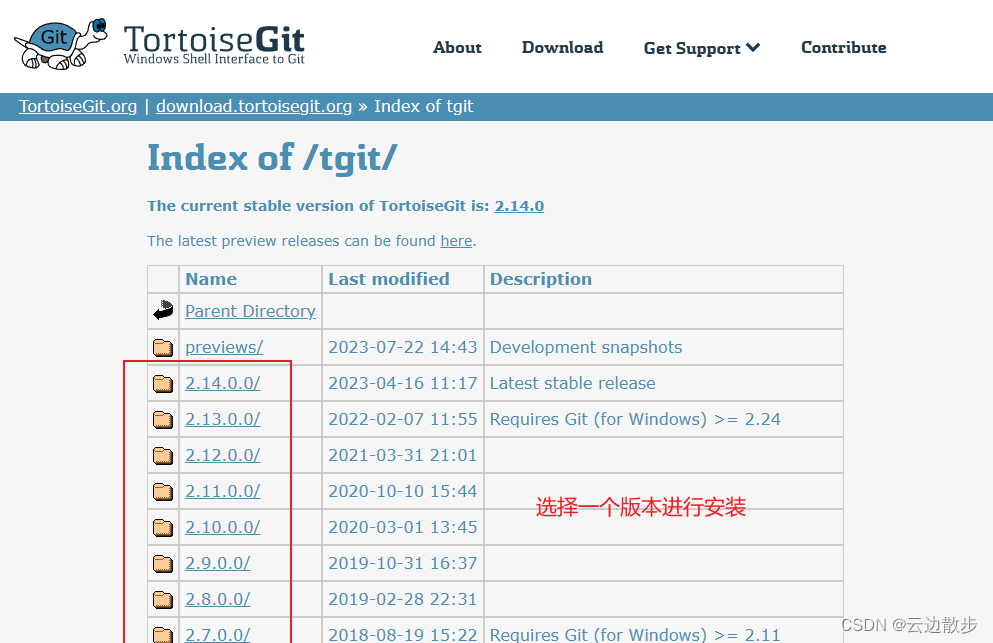
Task: Click the folder icon beside 2.8.0.0/
Action: pos(163,599)
